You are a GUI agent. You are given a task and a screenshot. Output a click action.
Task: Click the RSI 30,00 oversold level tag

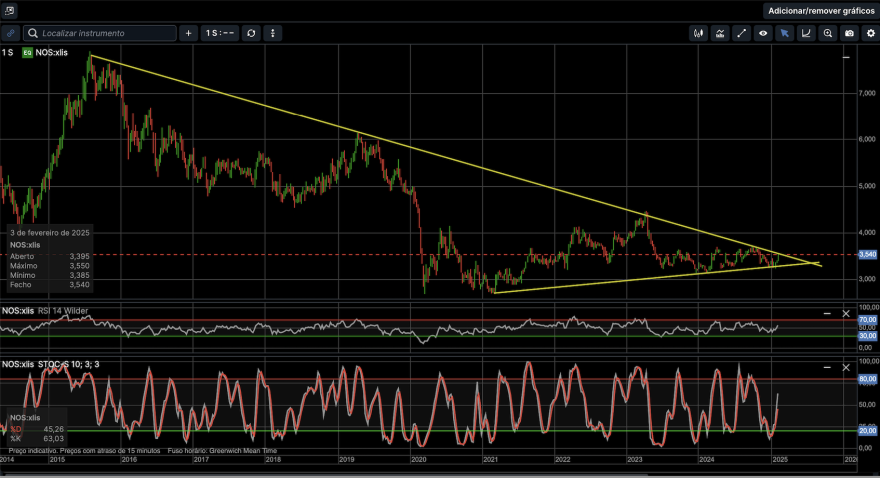pos(868,335)
